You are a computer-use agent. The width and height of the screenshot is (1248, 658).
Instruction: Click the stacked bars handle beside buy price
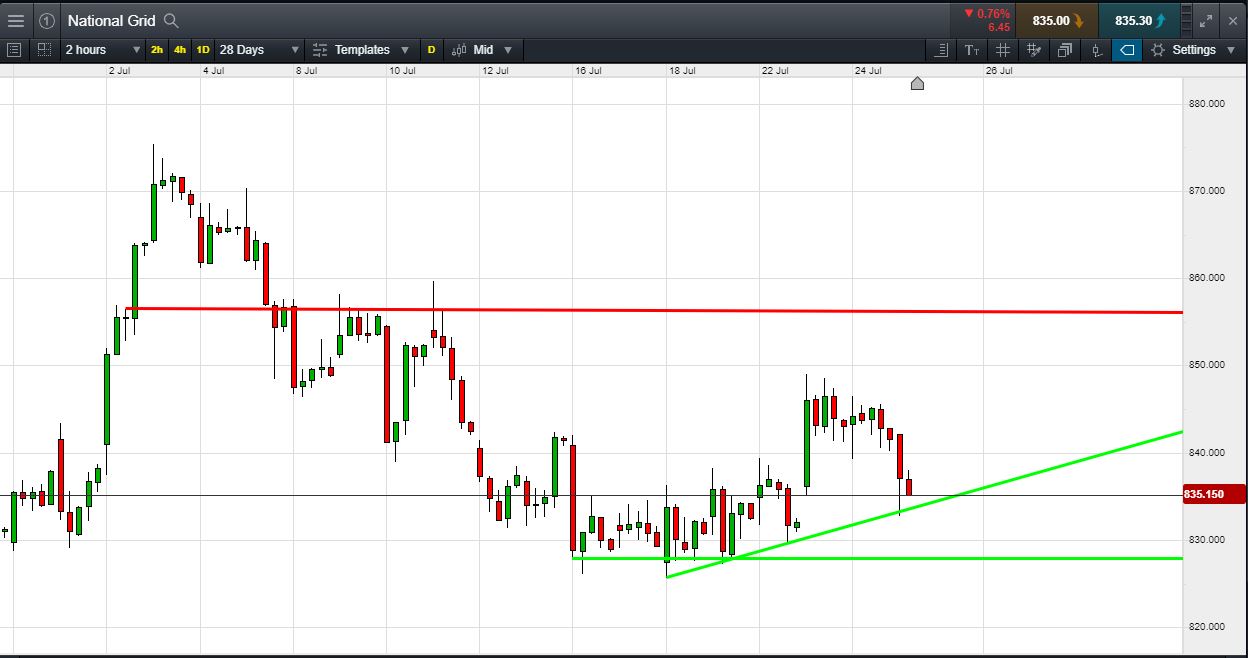coord(1186,20)
